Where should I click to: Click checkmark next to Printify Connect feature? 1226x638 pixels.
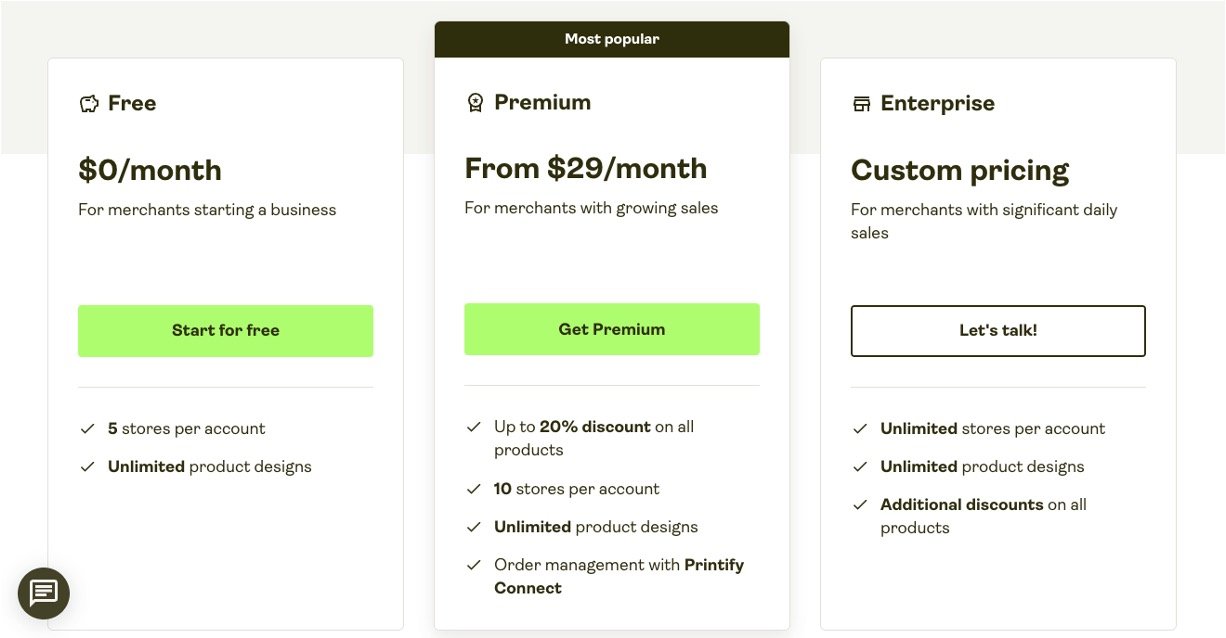click(474, 565)
